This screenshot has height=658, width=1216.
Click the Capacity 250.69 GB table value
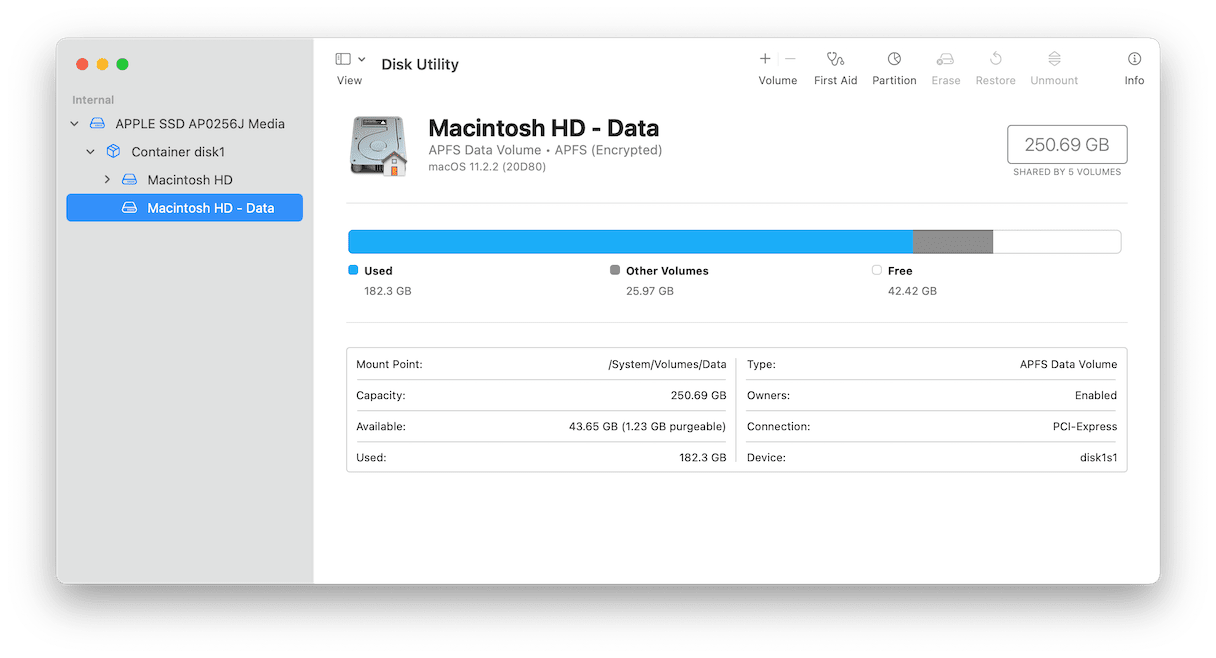[x=698, y=396]
